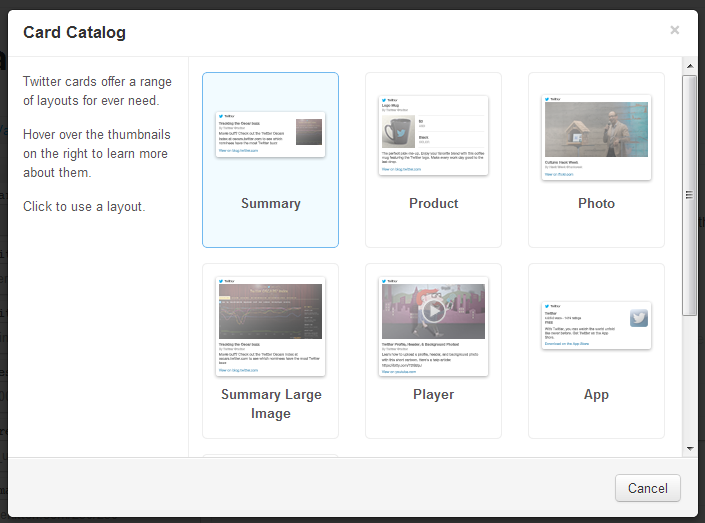
Task: Select the Summary card layout
Action: point(270,160)
